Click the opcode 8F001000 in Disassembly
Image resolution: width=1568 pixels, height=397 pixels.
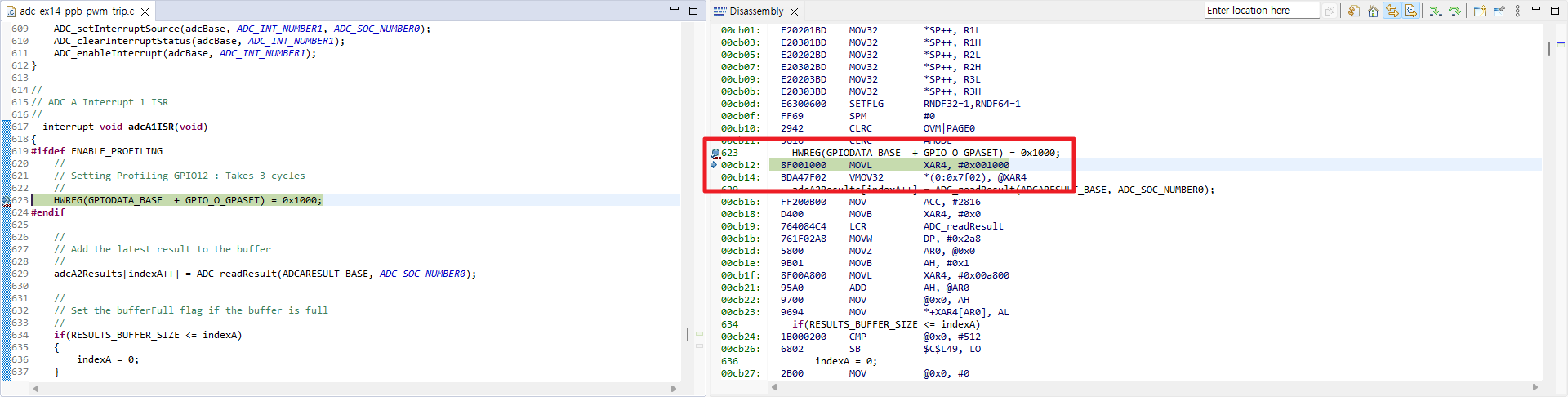803,165
